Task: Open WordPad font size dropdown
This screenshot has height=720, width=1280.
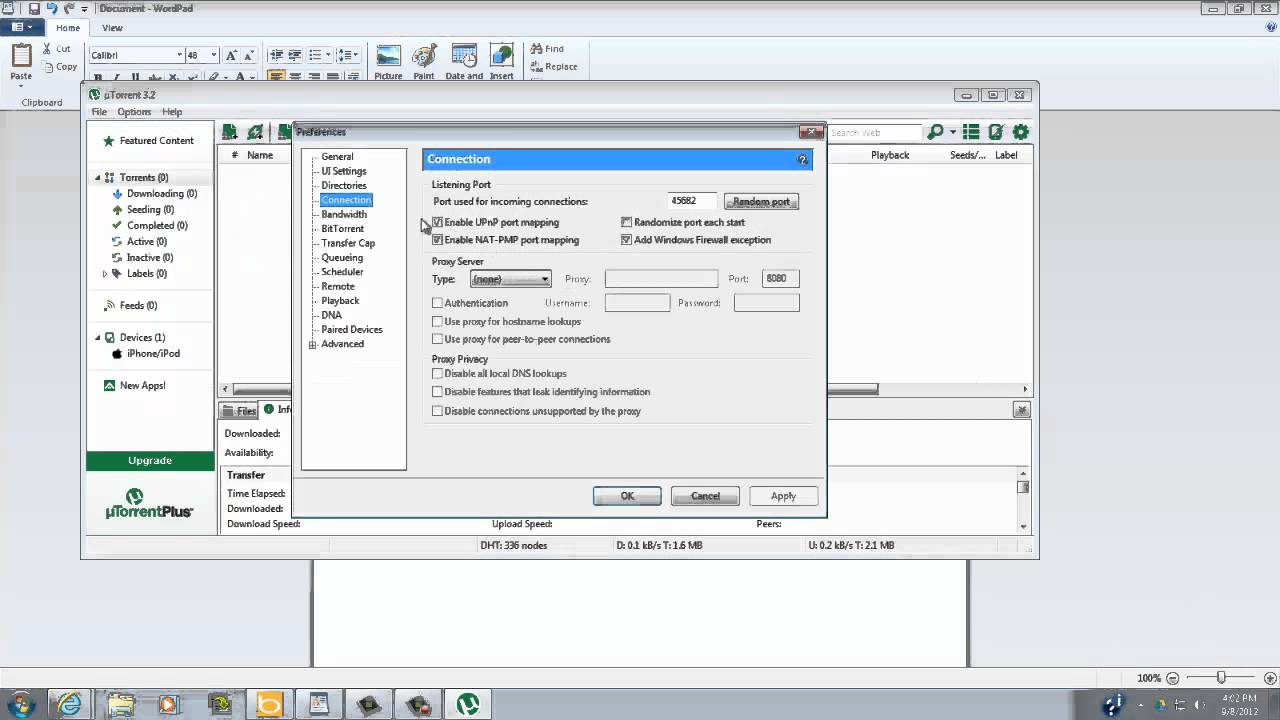Action: click(214, 55)
